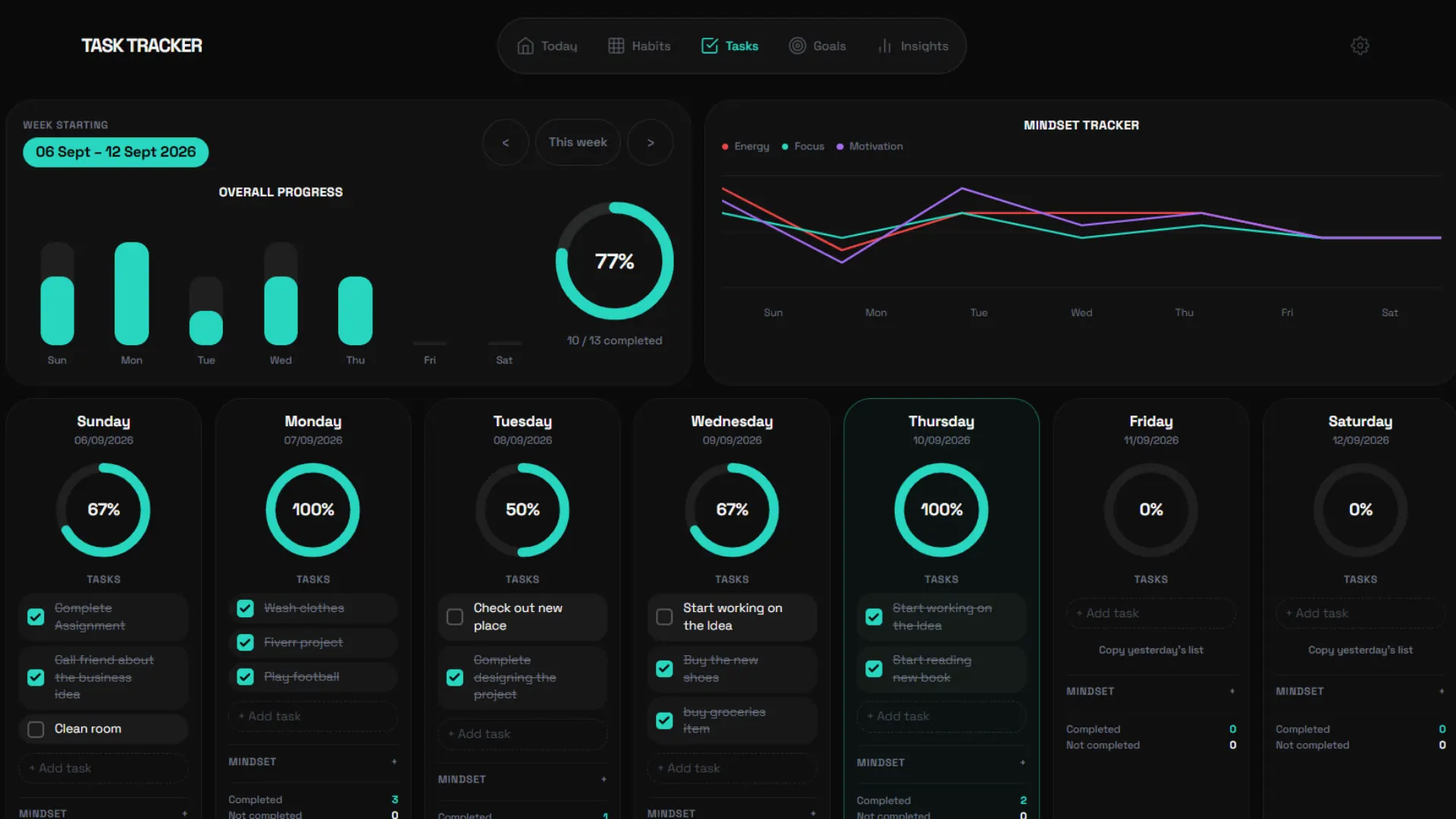Open the Insights tab label
This screenshot has height=819, width=1456.
tap(924, 46)
